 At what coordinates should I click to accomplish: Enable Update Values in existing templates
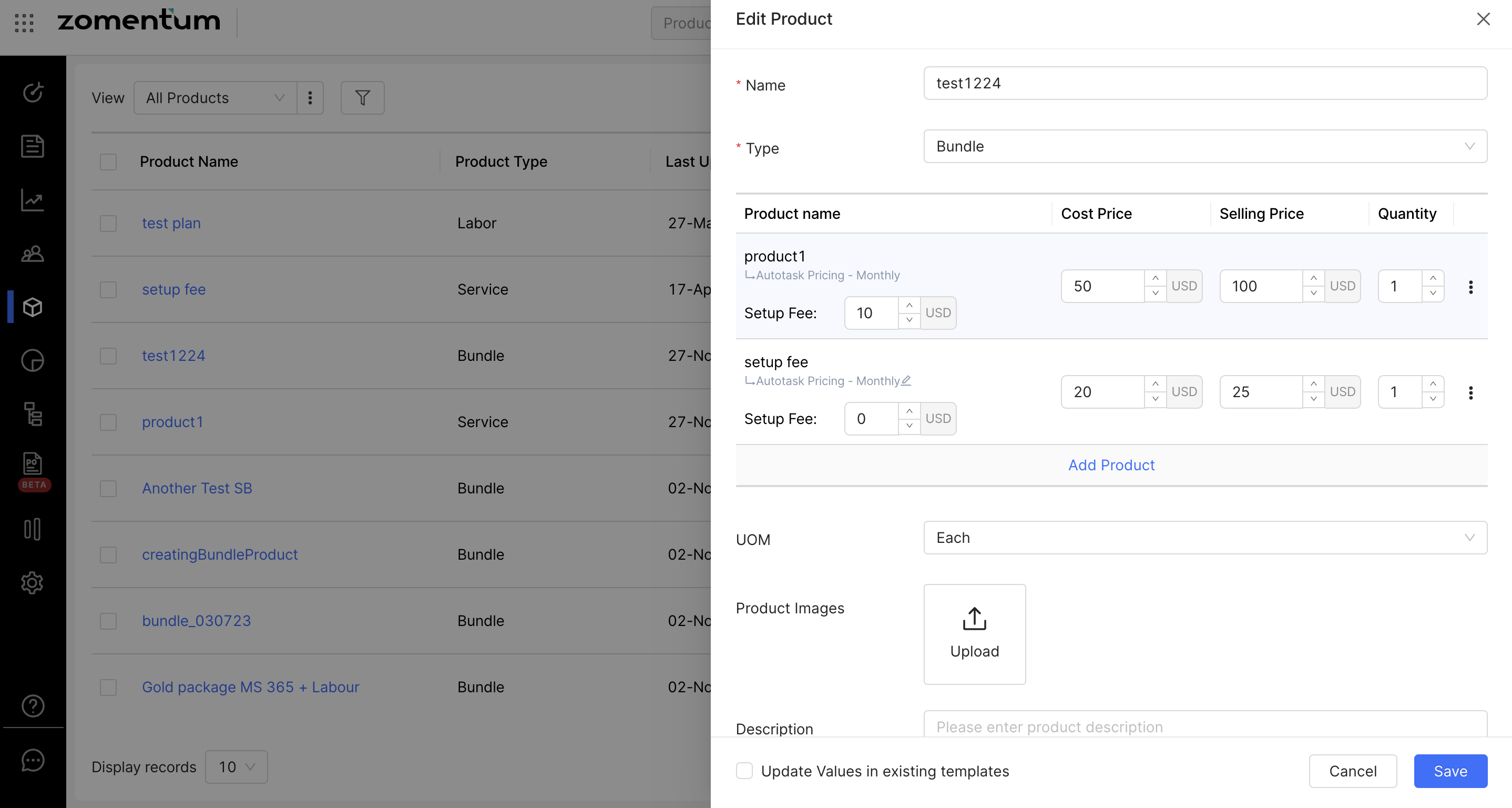[x=744, y=771]
